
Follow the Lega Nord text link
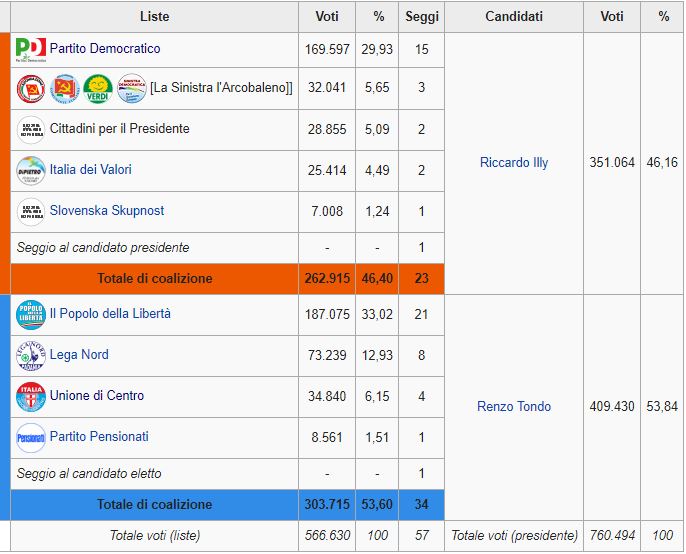coord(79,355)
